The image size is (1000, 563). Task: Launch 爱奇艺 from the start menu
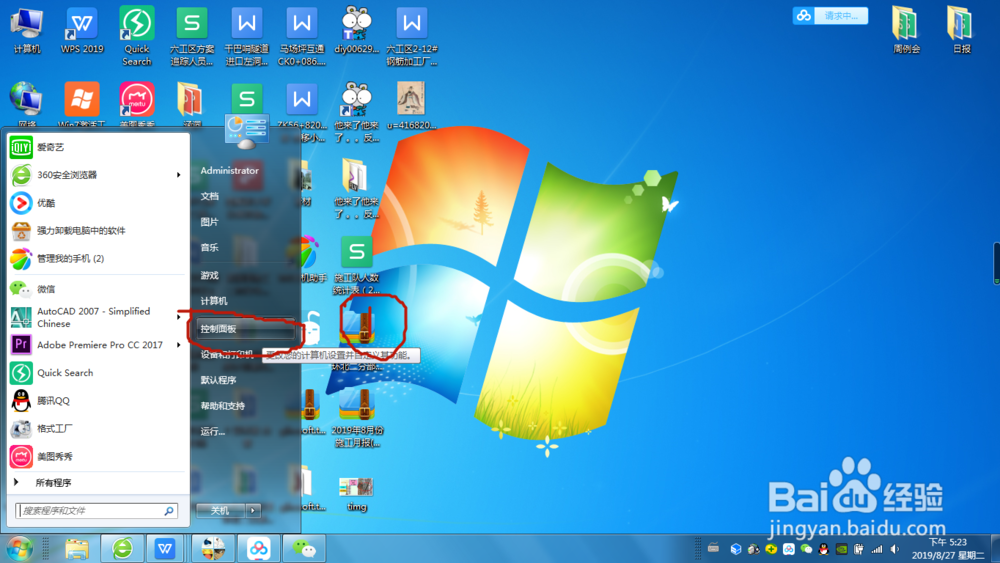98,147
